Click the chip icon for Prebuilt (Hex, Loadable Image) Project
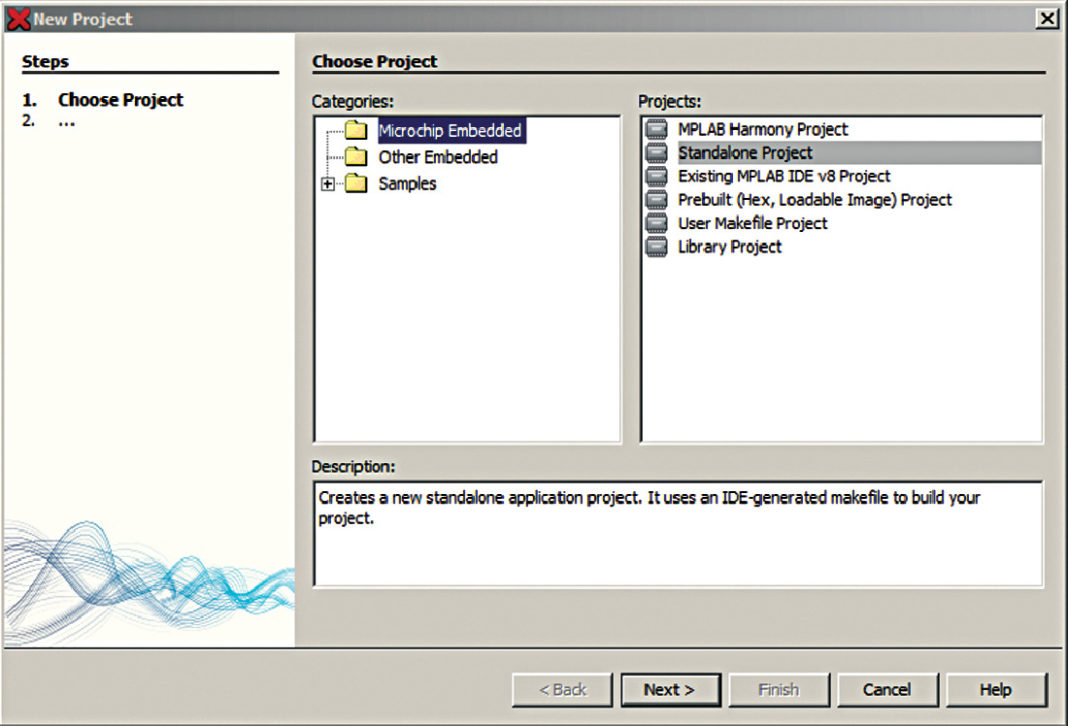1068x726 pixels. pos(656,199)
